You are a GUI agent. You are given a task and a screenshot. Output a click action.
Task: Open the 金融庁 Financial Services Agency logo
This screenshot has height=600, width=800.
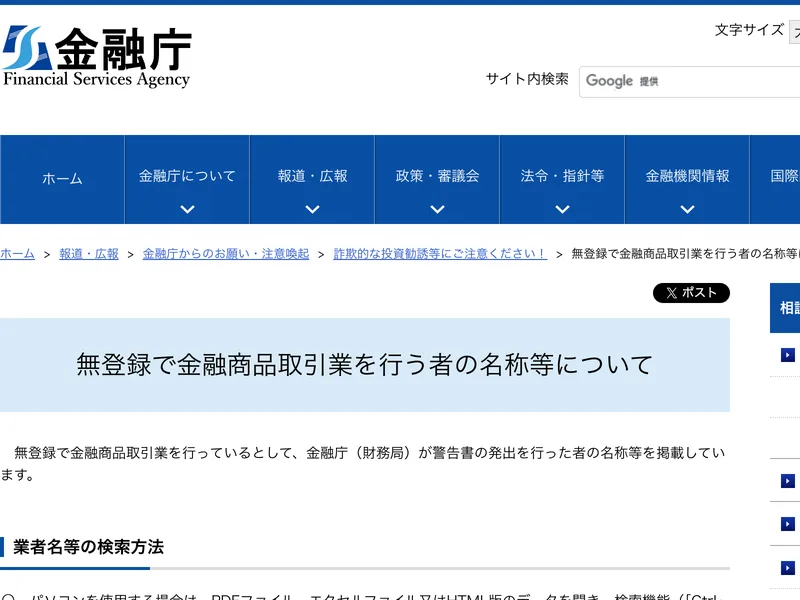click(x=96, y=56)
